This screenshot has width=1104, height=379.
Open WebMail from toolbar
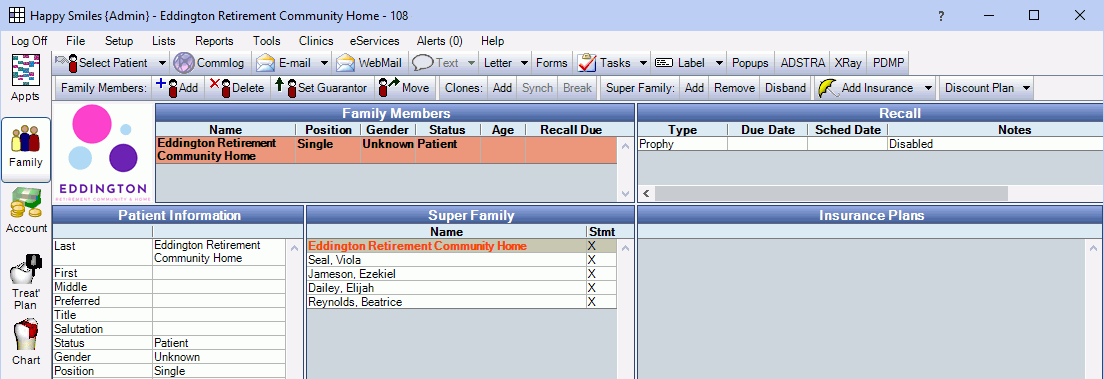click(x=368, y=63)
